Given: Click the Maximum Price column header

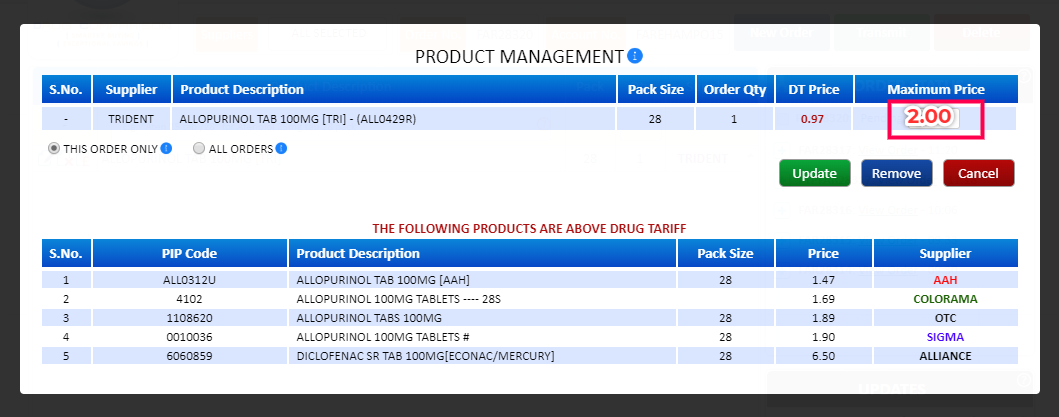Looking at the screenshot, I should (x=935, y=89).
